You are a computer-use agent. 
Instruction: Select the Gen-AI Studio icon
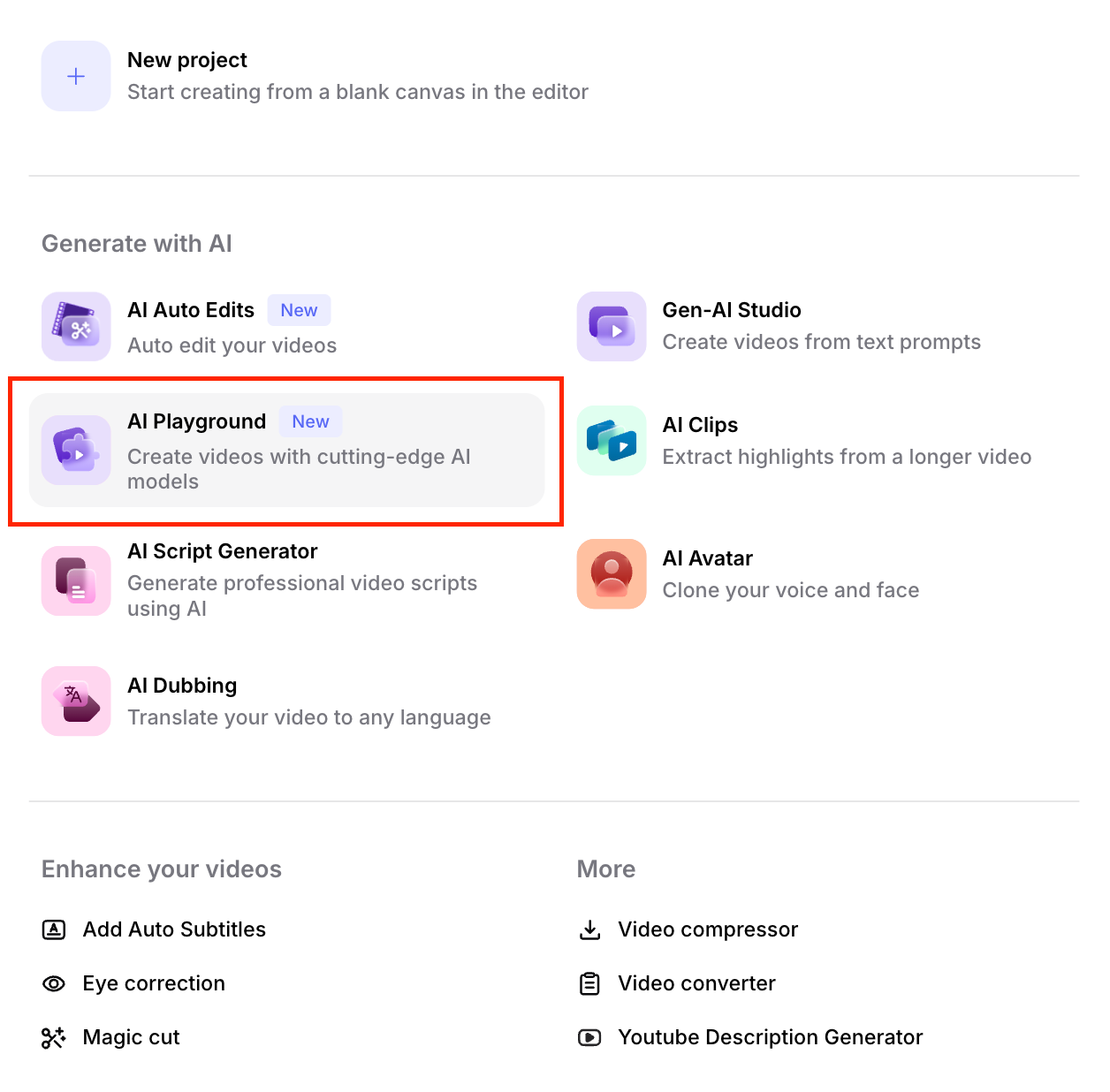point(612,327)
